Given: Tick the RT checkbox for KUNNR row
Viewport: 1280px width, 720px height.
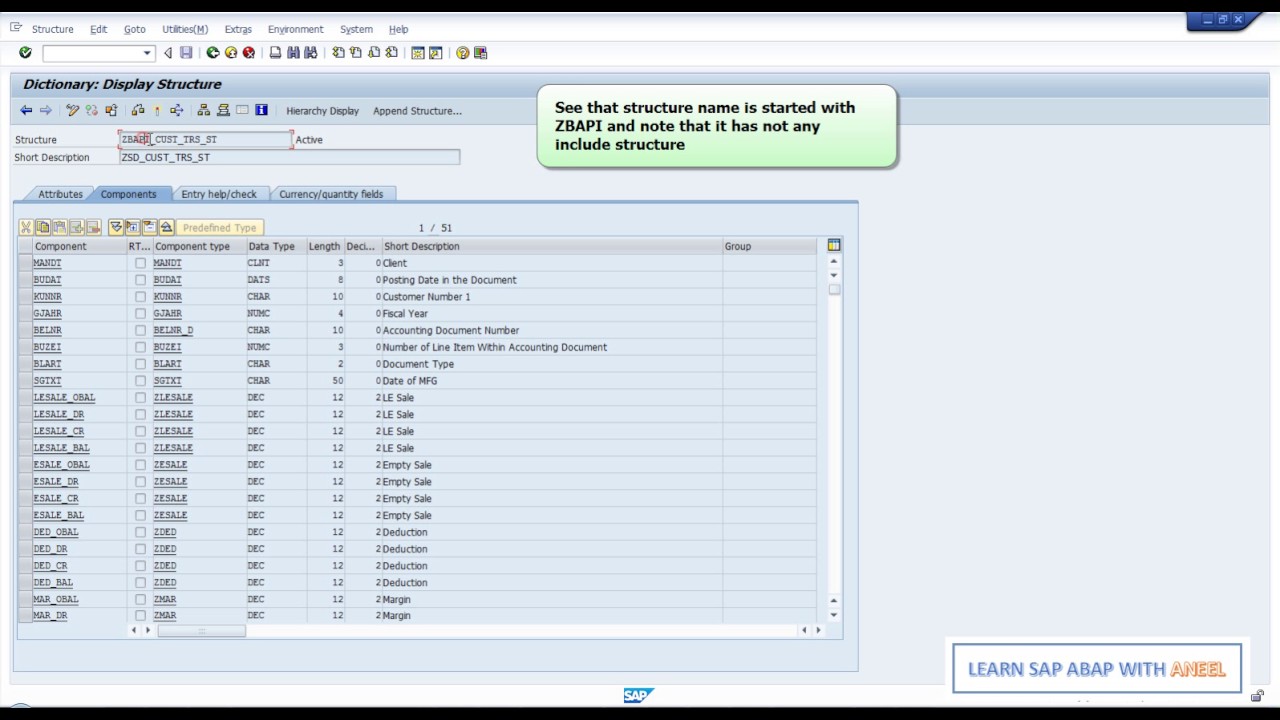Looking at the screenshot, I should pyautogui.click(x=140, y=297).
